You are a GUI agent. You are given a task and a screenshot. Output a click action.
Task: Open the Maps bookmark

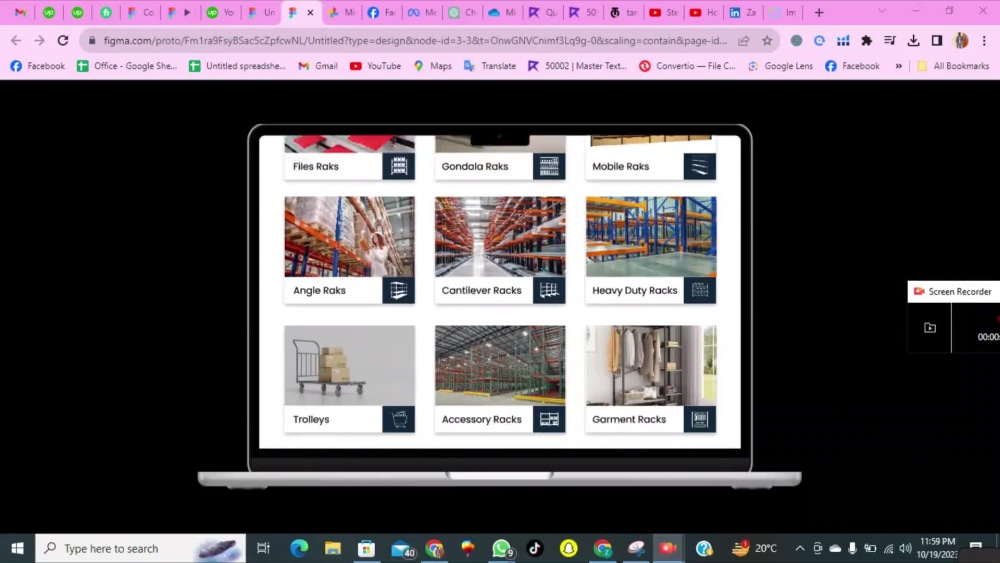[433, 66]
